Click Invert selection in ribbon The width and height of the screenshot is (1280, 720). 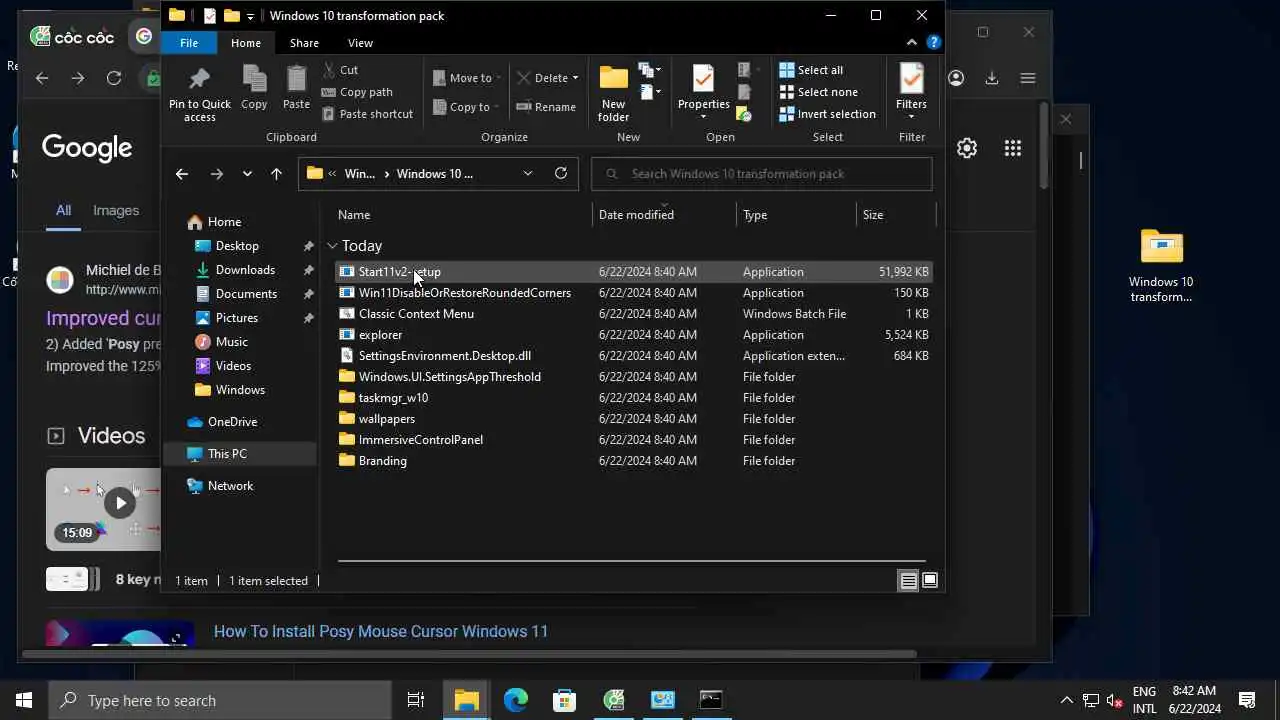[x=827, y=114]
